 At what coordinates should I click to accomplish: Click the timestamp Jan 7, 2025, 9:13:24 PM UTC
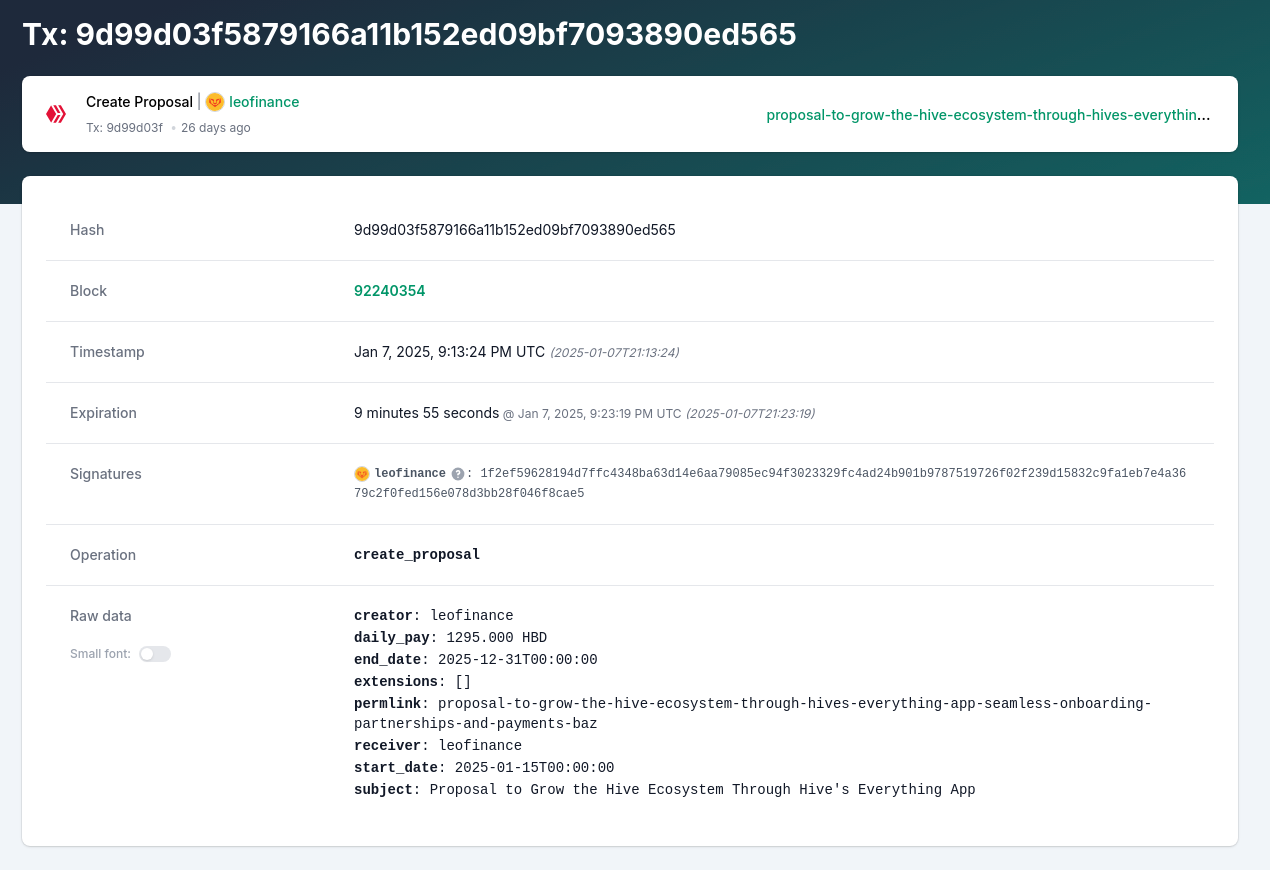(450, 352)
